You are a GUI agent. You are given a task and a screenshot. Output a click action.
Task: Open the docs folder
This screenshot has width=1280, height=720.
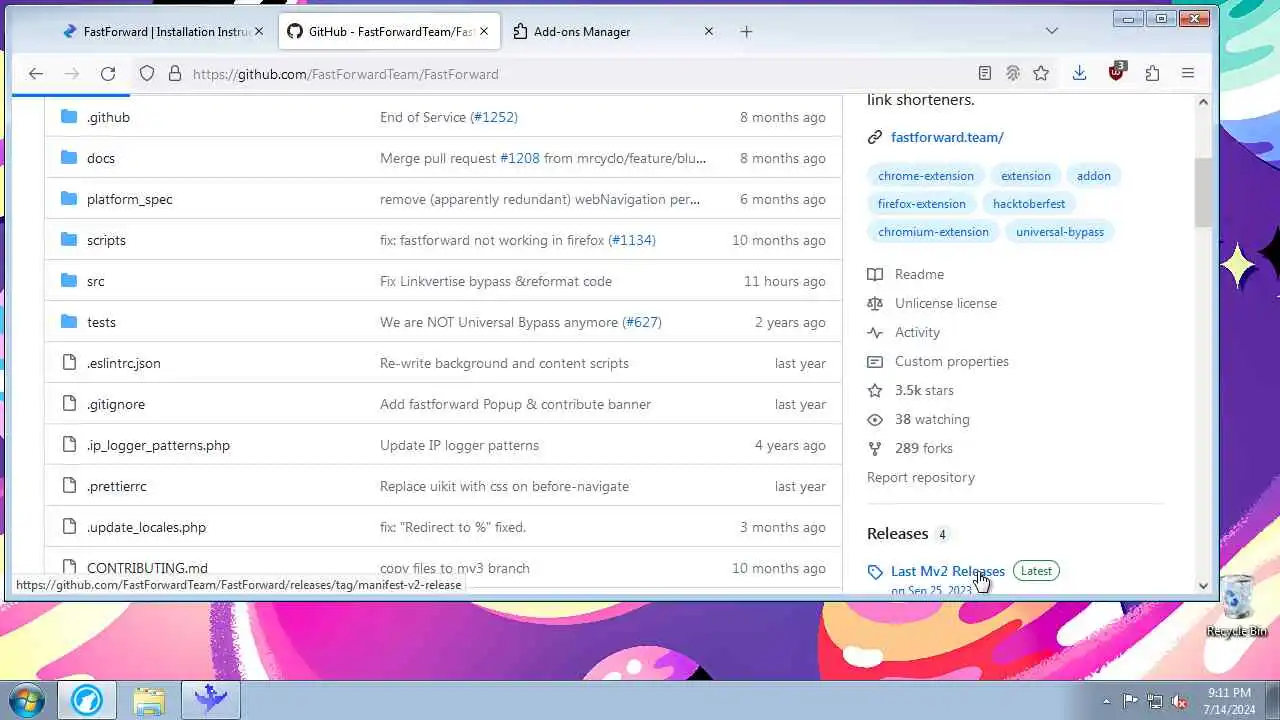point(101,158)
